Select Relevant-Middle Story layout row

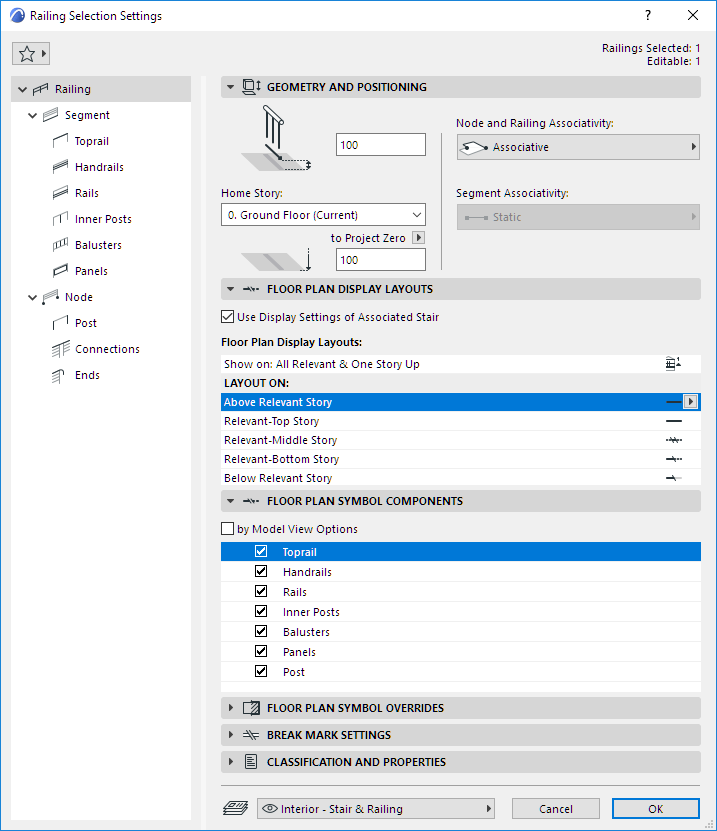280,440
